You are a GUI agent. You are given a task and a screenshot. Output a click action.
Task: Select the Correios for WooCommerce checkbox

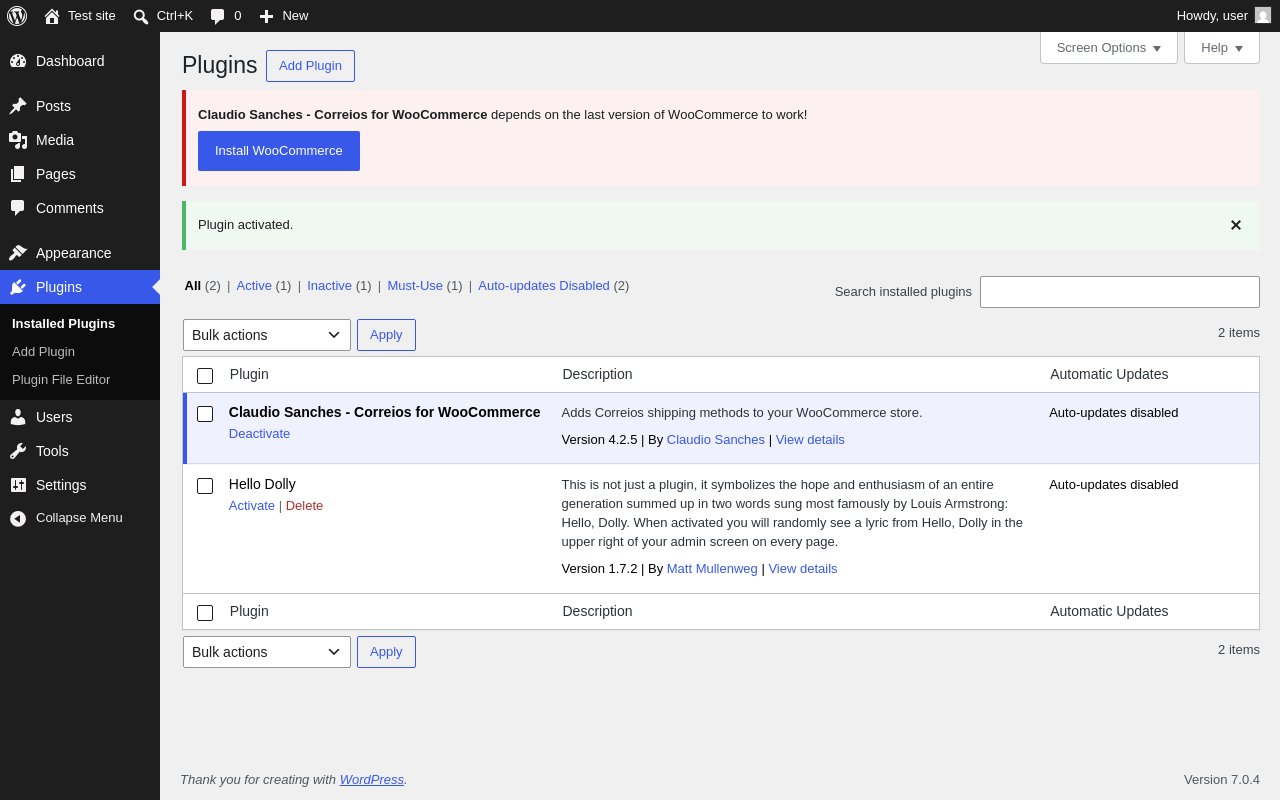[205, 414]
